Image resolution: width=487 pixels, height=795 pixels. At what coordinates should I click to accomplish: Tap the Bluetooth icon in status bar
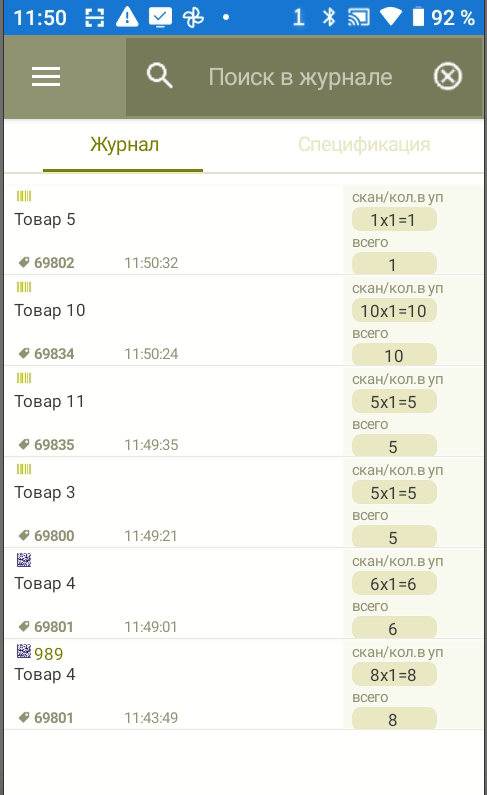coord(329,17)
